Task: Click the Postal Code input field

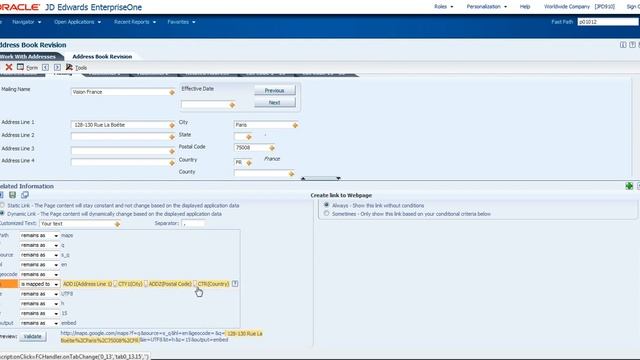Action: [x=251, y=148]
